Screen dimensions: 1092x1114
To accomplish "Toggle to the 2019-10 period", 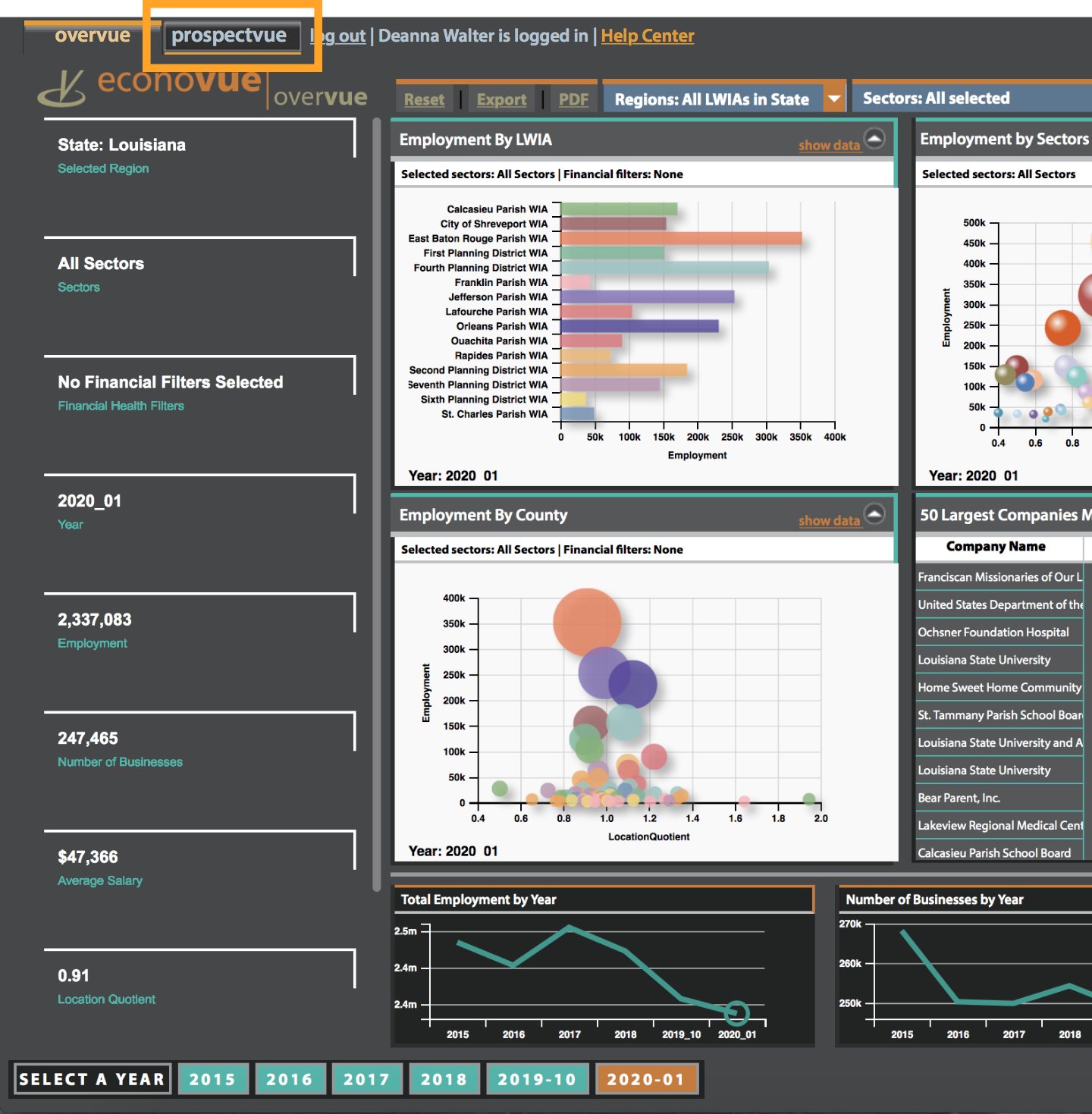I will tap(538, 1078).
